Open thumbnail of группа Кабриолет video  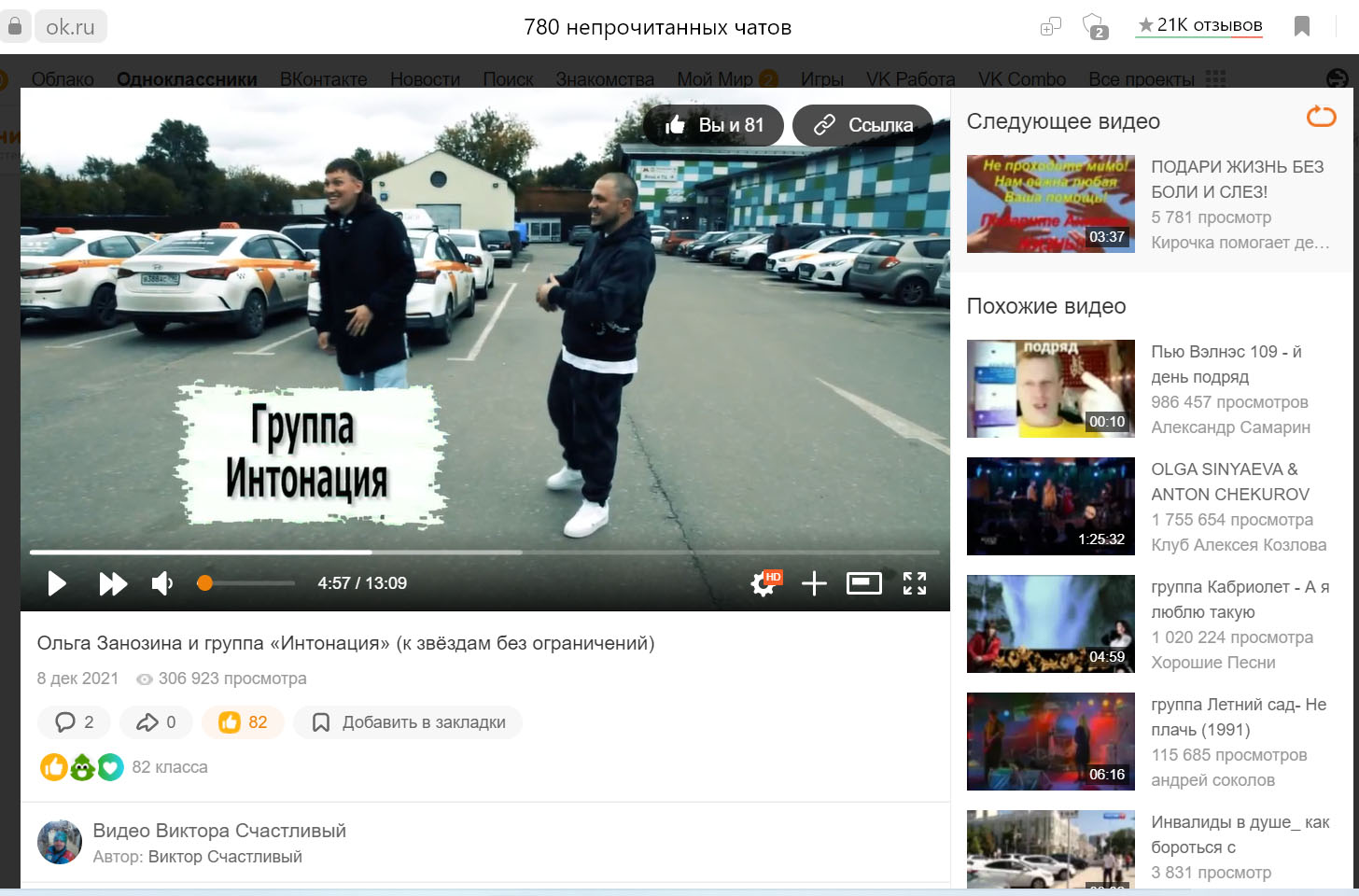click(1051, 623)
